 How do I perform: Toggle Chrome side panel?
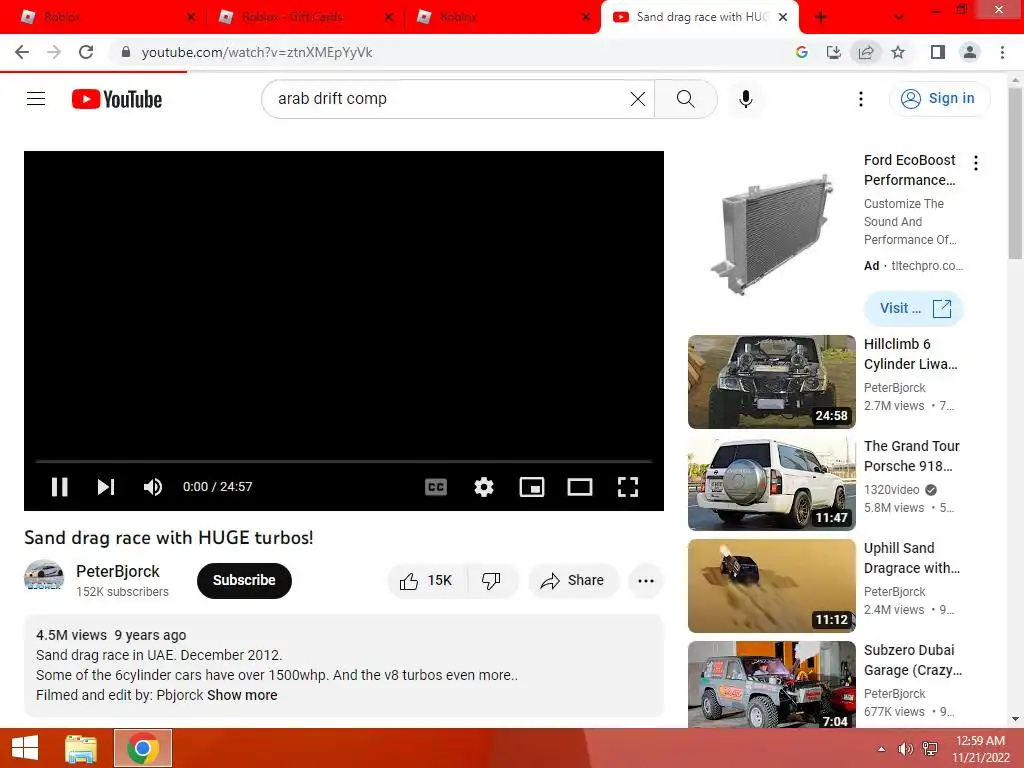click(x=938, y=52)
